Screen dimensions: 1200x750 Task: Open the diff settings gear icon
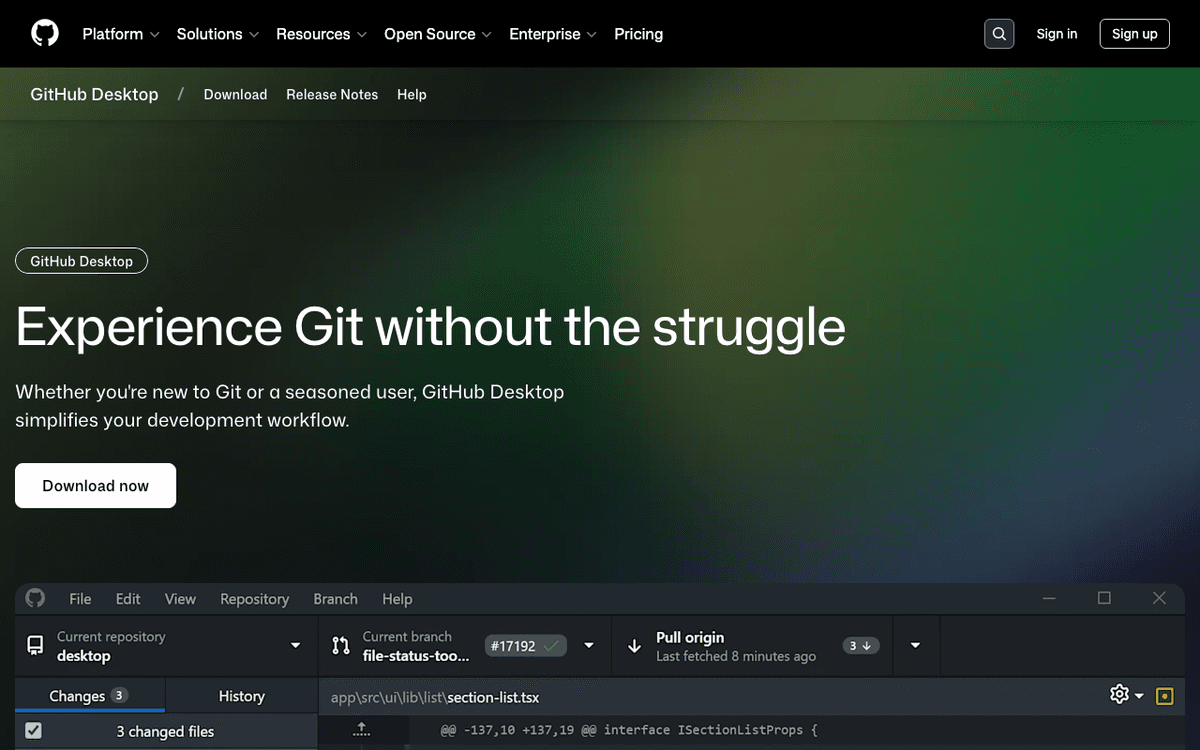pyautogui.click(x=1120, y=695)
